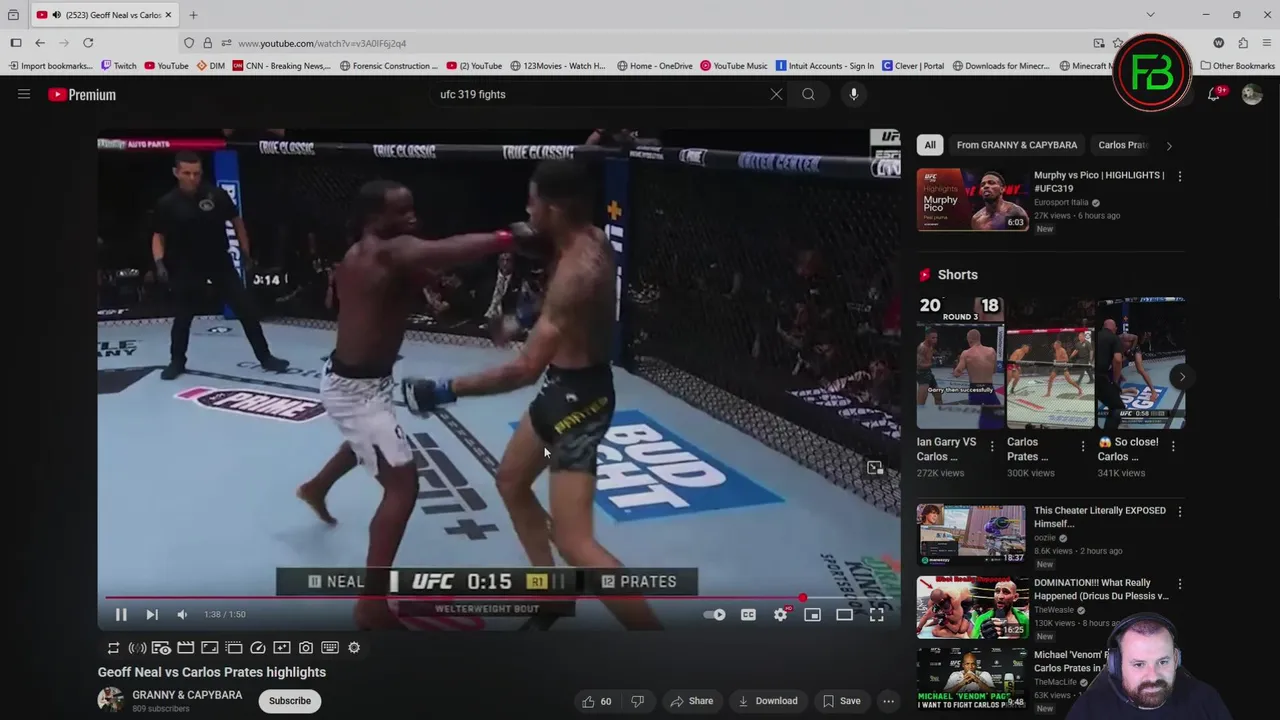Select the Carlos Prates filter chip
The image size is (1280, 720).
point(1124,145)
